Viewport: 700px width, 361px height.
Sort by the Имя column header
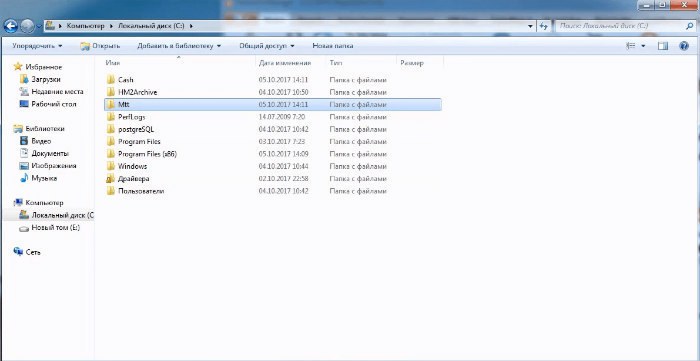pyautogui.click(x=179, y=63)
